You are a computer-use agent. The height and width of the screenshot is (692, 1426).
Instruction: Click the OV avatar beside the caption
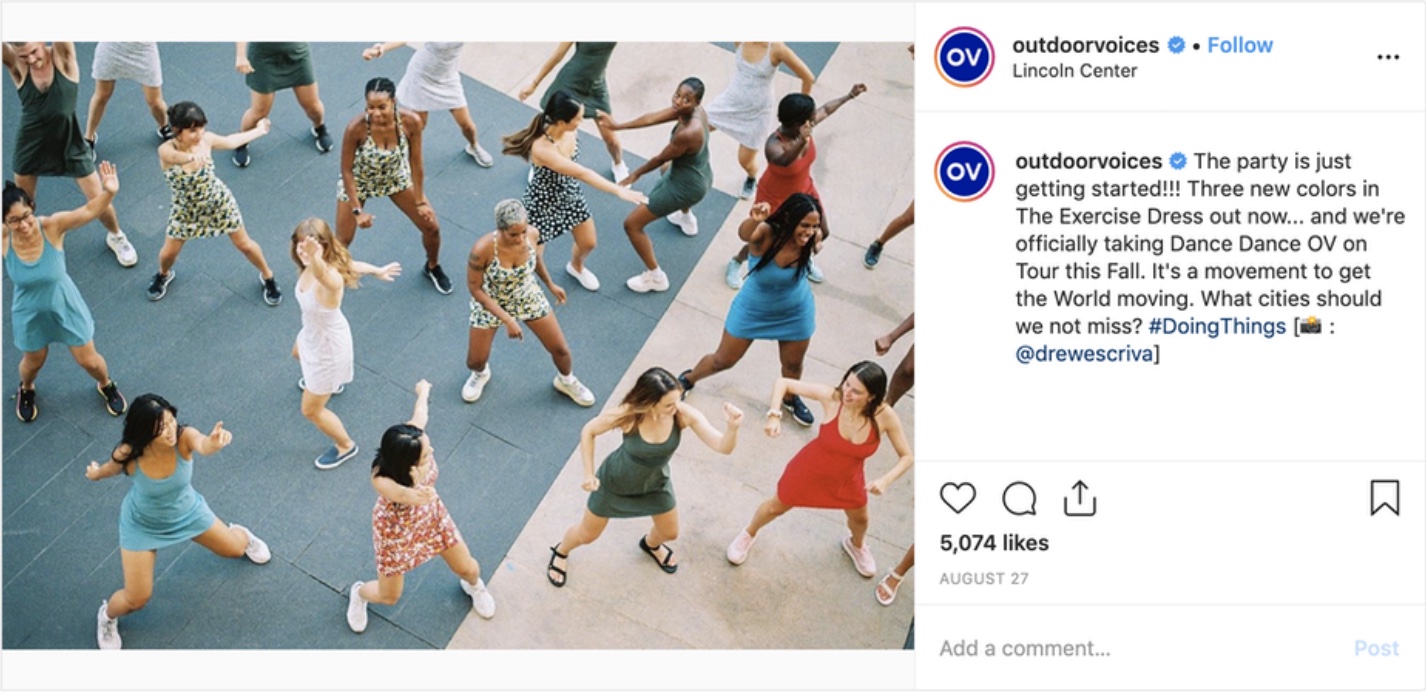964,172
